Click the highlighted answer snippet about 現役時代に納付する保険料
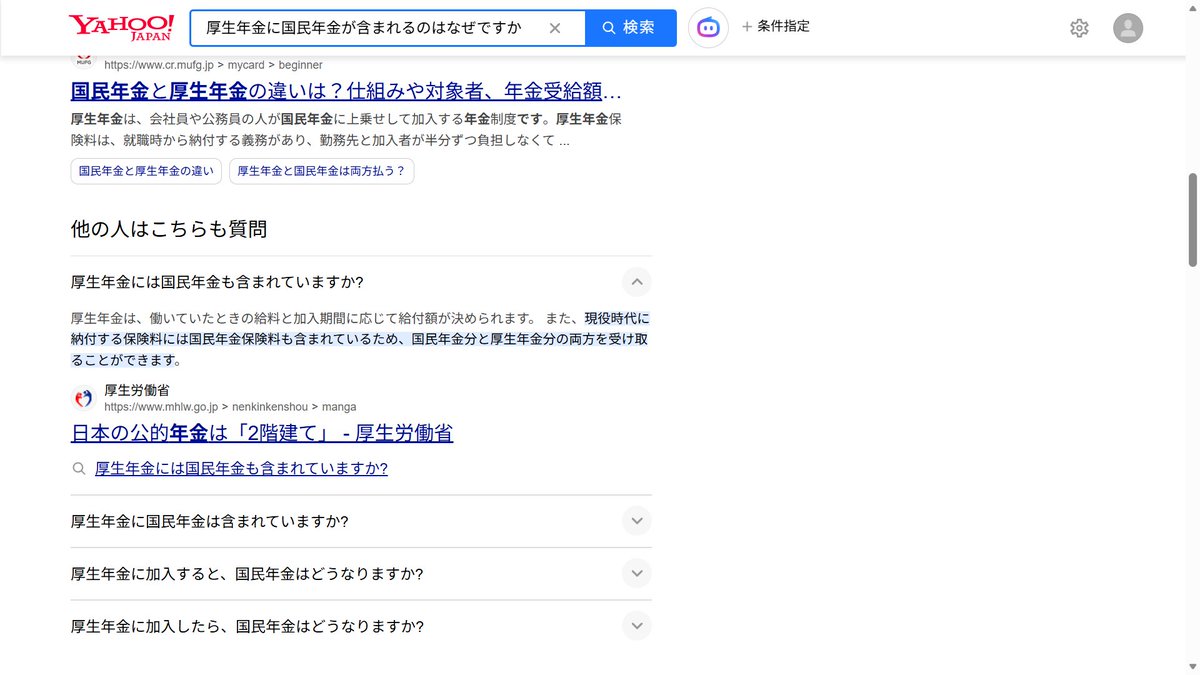The height and width of the screenshot is (675, 1200). point(360,339)
